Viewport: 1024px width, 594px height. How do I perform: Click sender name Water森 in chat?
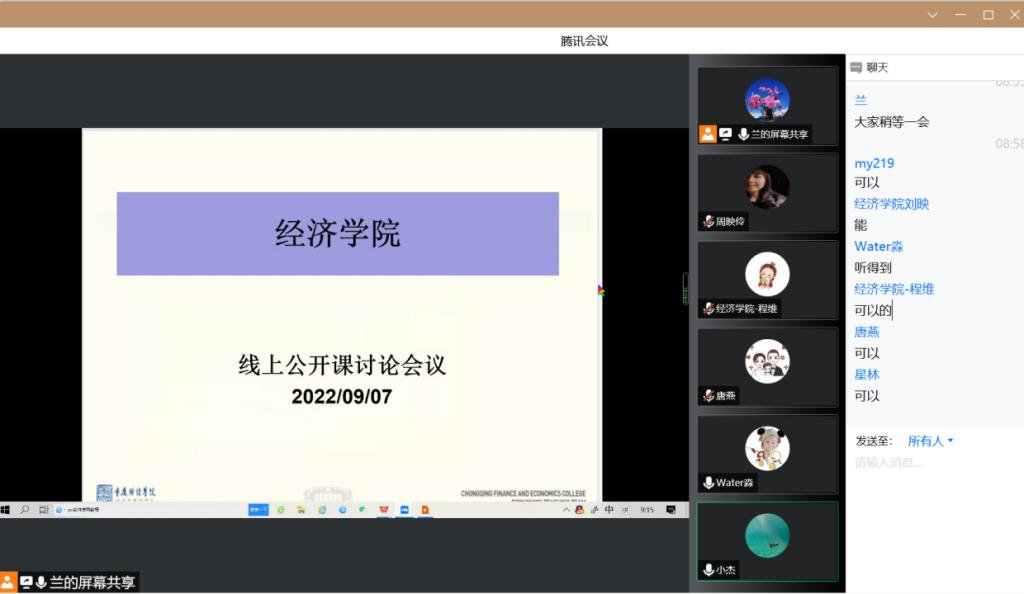tap(878, 246)
